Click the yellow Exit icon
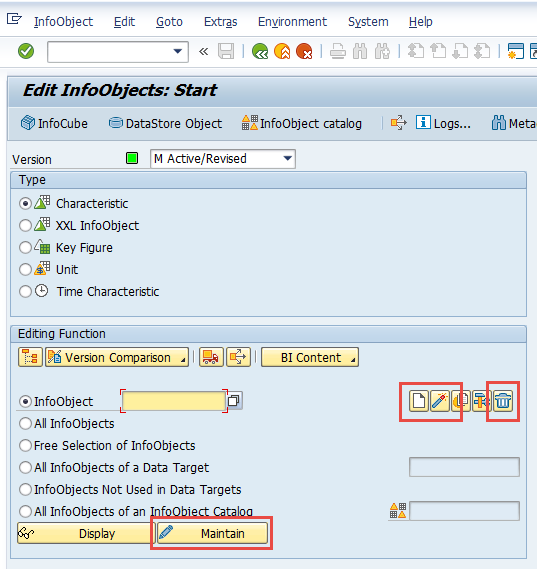 [282, 51]
